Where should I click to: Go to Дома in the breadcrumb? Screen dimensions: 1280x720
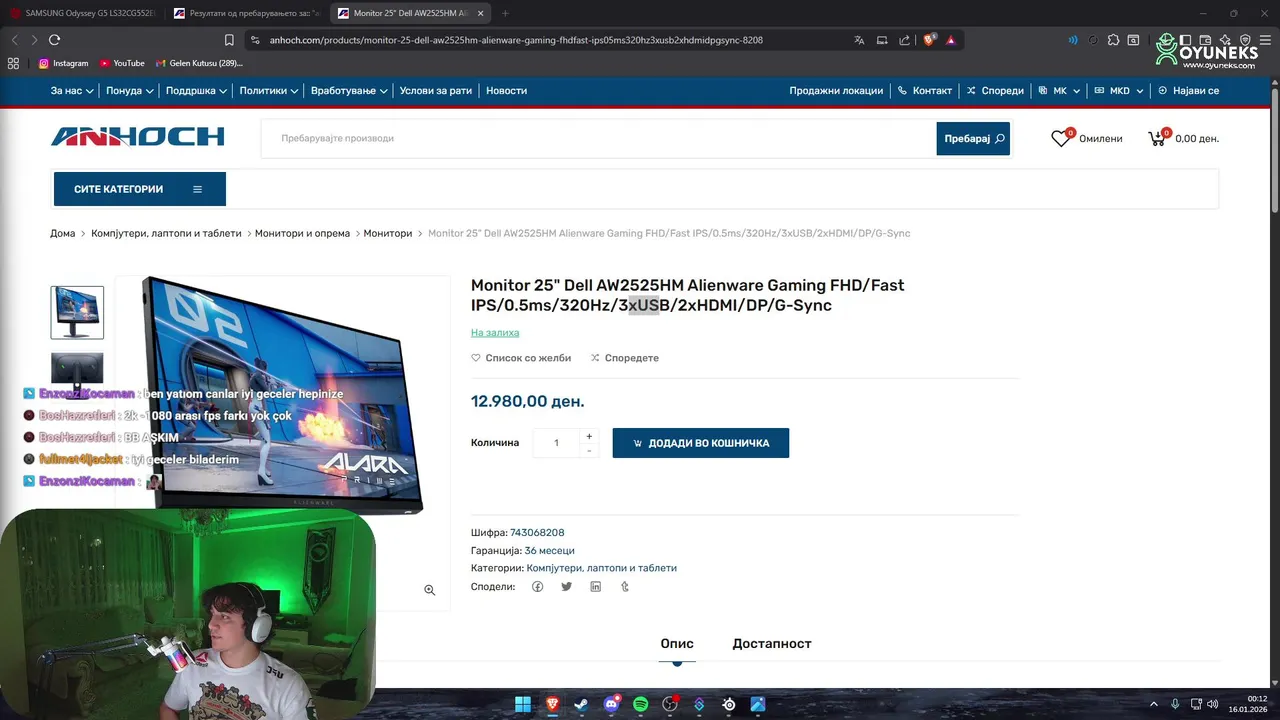[63, 233]
